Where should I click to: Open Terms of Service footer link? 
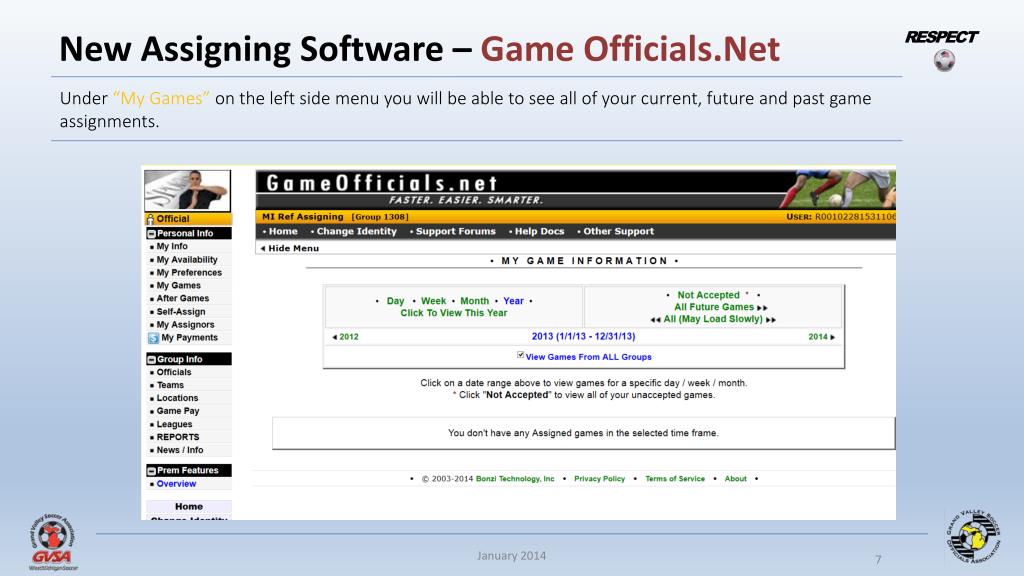click(x=675, y=479)
